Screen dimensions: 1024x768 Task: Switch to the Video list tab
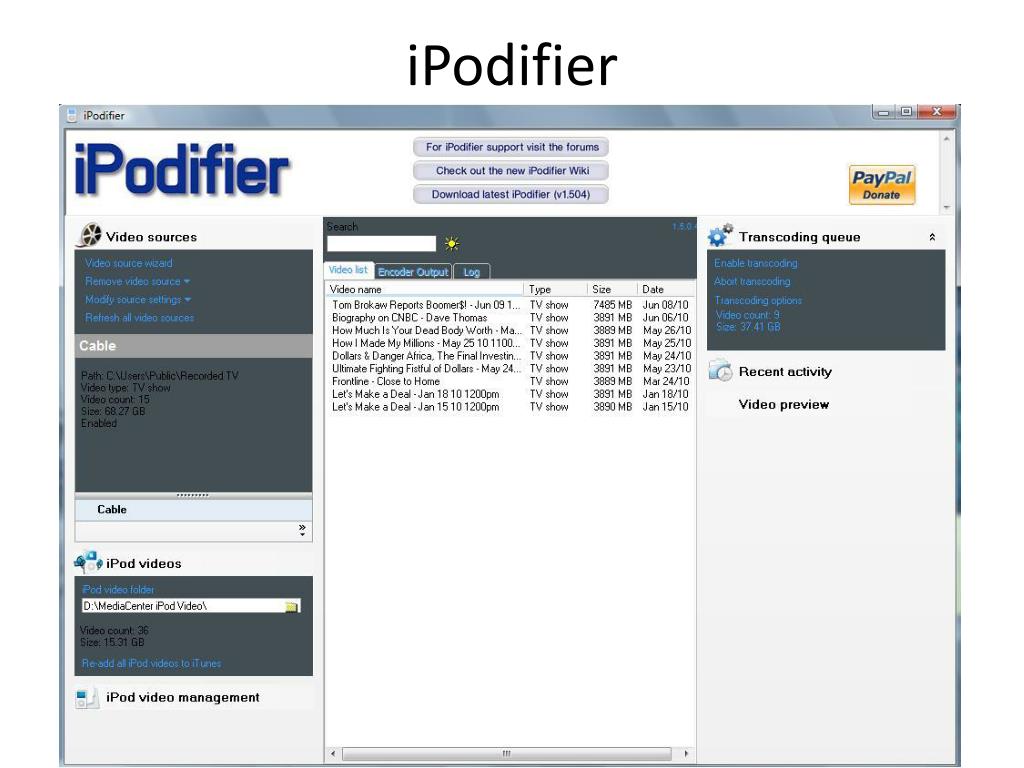coord(348,270)
